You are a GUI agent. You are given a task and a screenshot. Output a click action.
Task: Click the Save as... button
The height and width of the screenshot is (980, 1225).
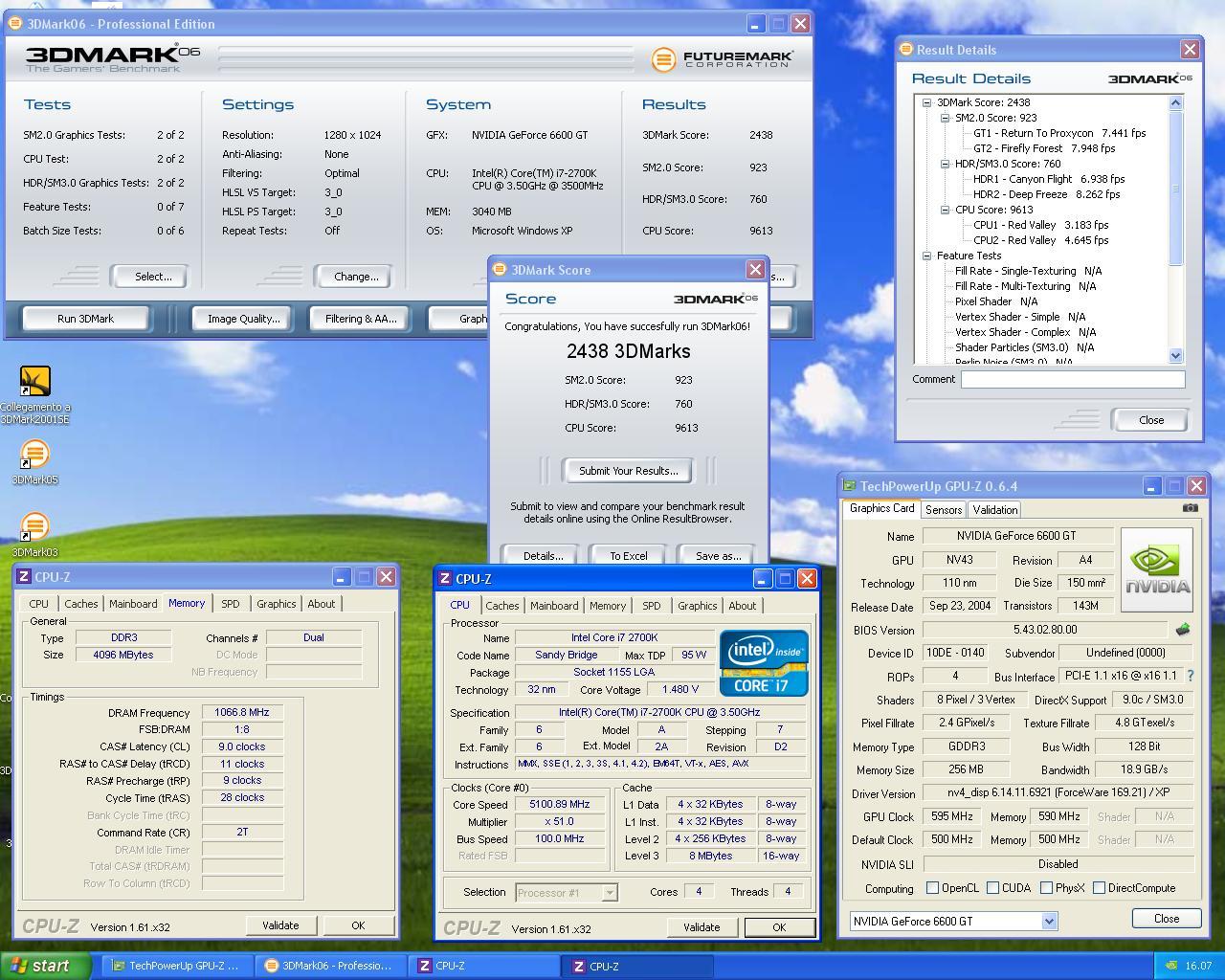(719, 556)
